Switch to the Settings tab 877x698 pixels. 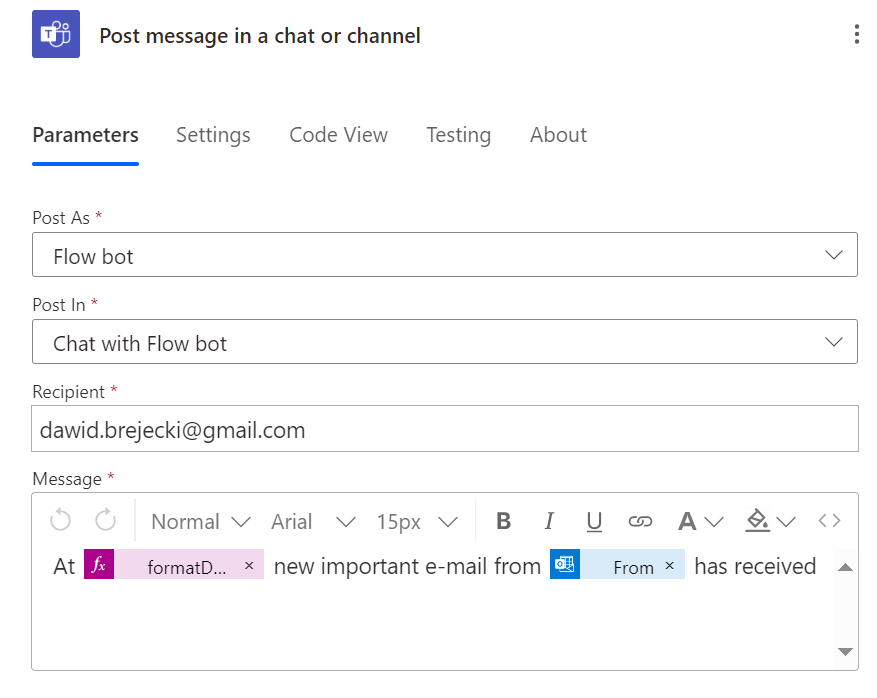(213, 135)
